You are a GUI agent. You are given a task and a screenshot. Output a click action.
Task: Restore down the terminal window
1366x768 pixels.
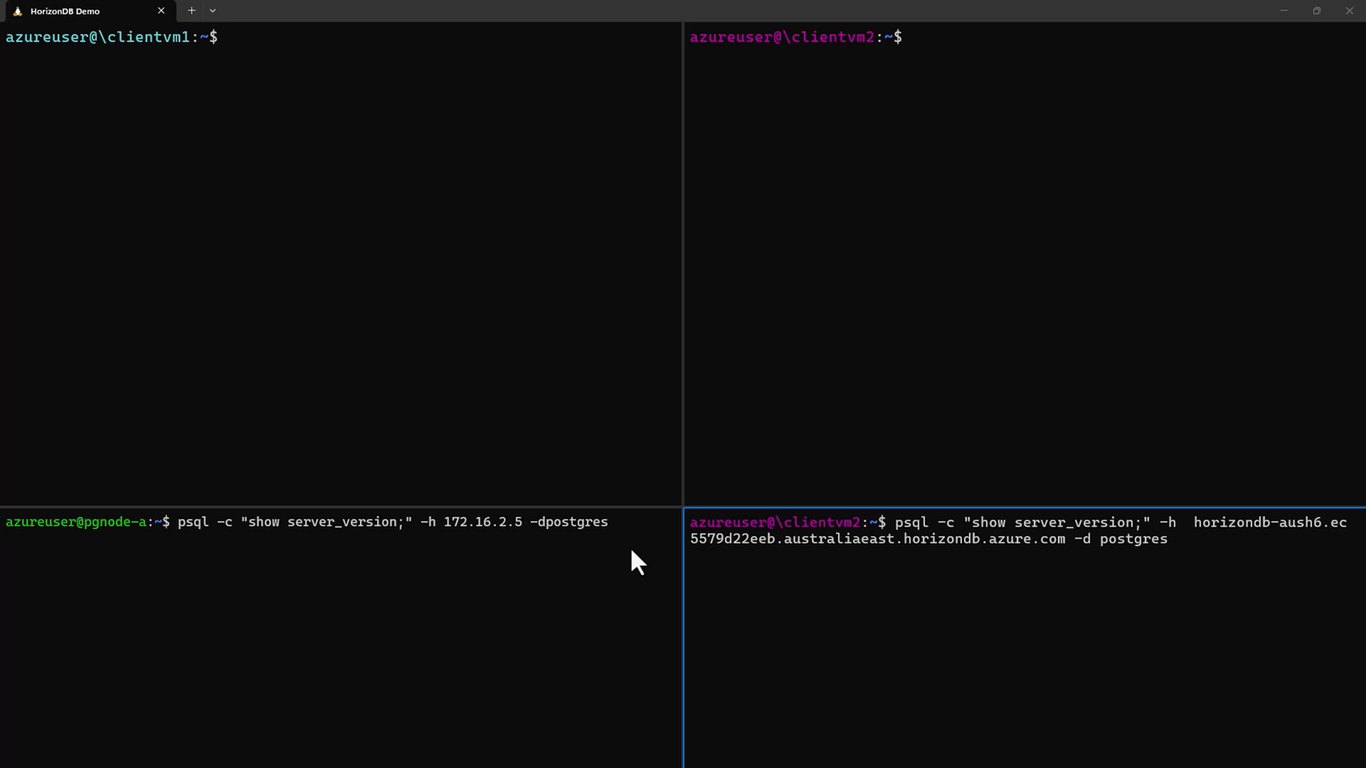[x=1316, y=11]
